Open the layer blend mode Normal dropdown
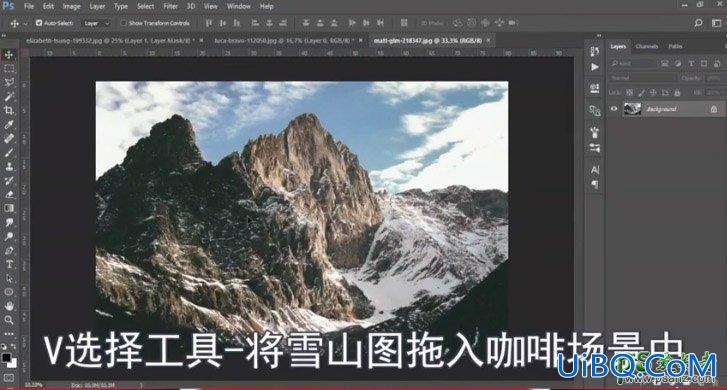 [x=643, y=78]
